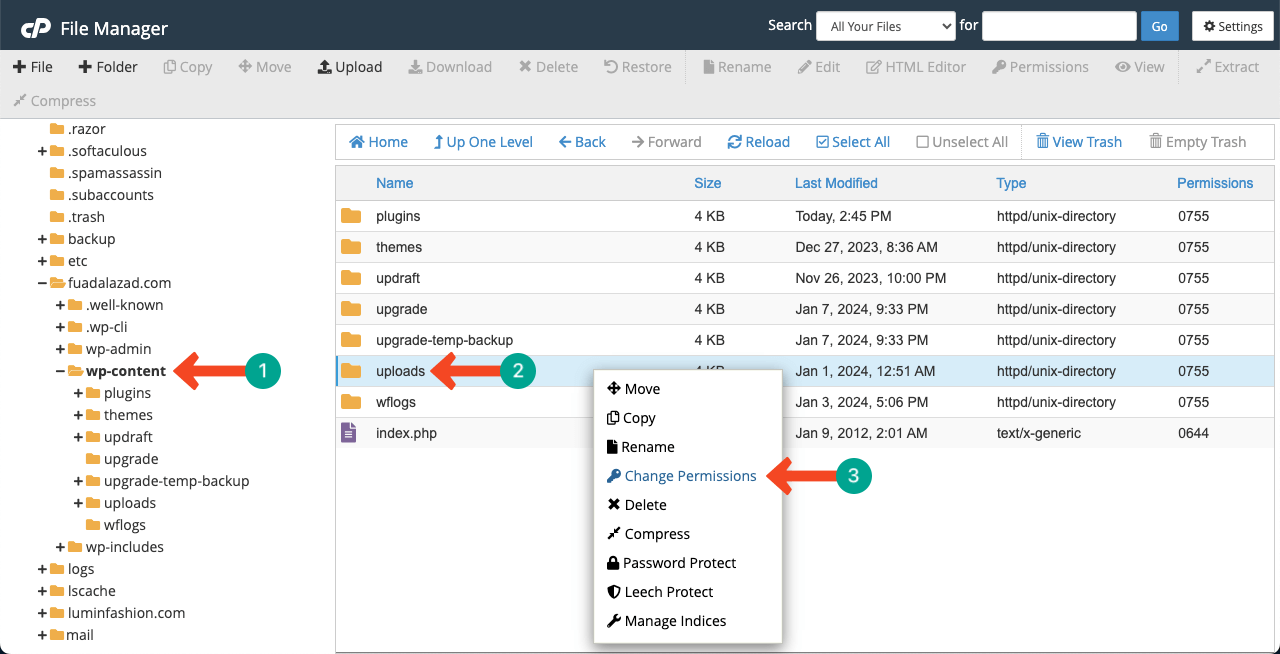
Task: Open the All Your Files search dropdown
Action: point(886,26)
